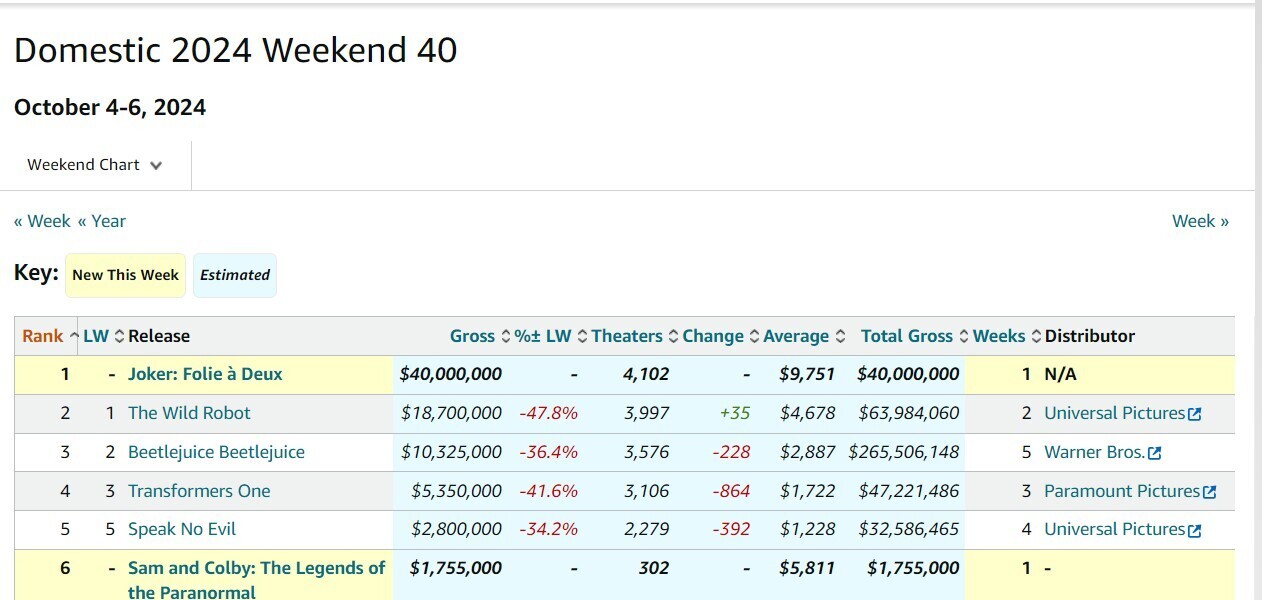Sort table by the %± LW header
Viewport: 1262px width, 600px height.
point(543,336)
